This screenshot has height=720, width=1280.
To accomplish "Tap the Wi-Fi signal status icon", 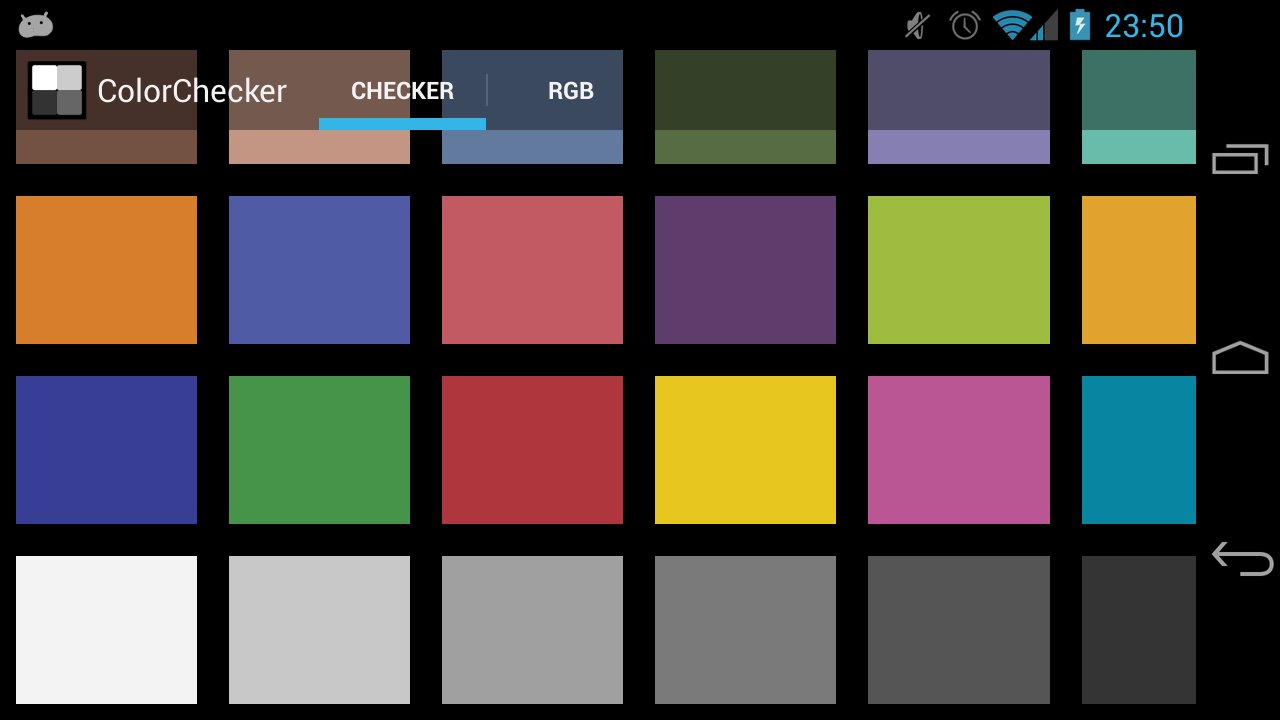I will [x=1012, y=25].
